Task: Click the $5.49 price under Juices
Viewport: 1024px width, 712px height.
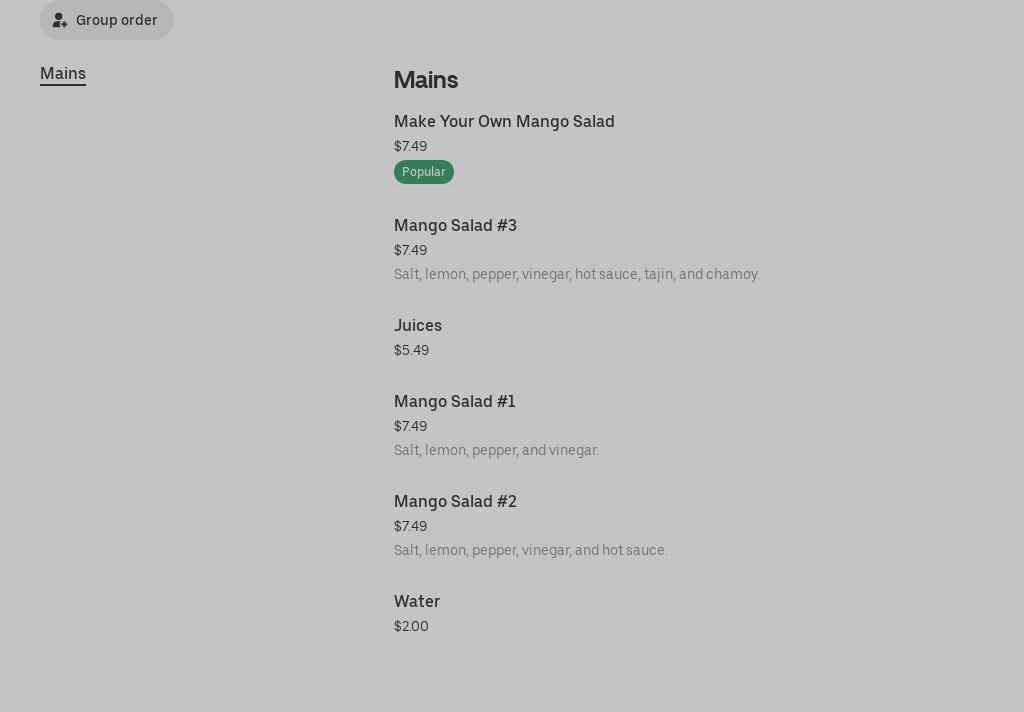Action: point(411,350)
